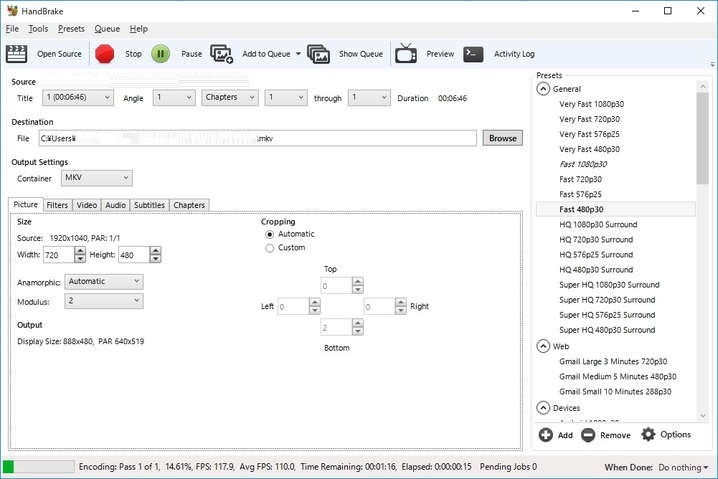Pause encoding with the green Pause icon
Screen dimensions: 718x479
click(161, 54)
